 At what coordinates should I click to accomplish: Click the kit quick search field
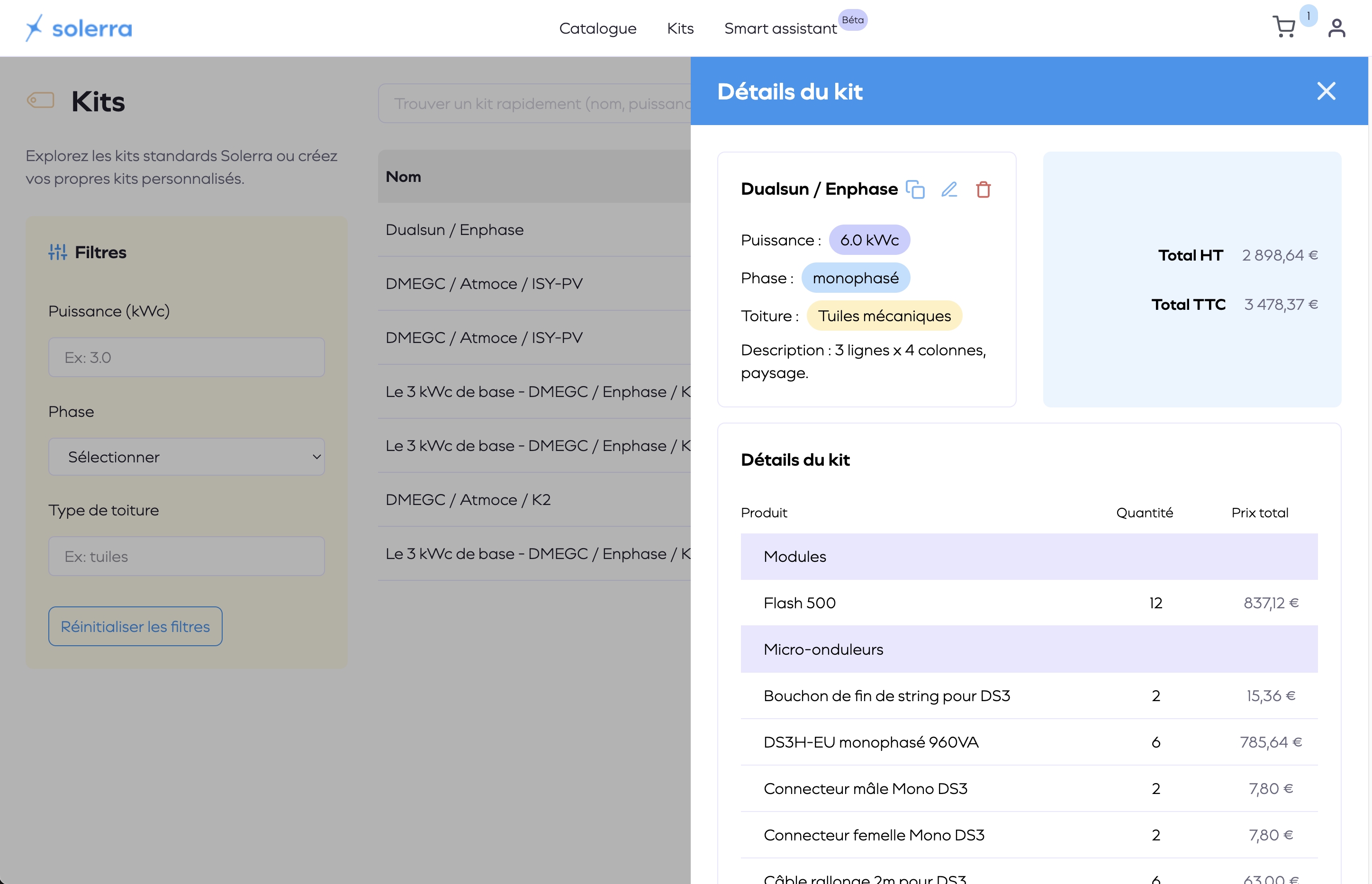tap(534, 103)
